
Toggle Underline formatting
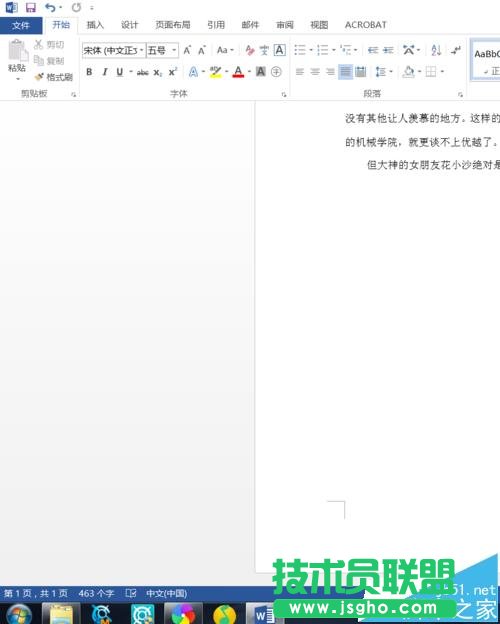click(119, 72)
